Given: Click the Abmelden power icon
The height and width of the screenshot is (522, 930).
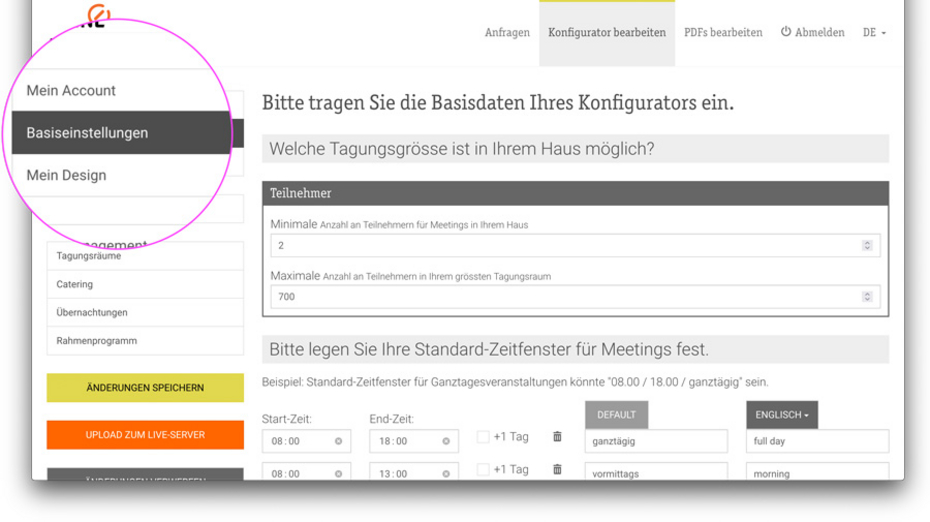Looking at the screenshot, I should (786, 32).
